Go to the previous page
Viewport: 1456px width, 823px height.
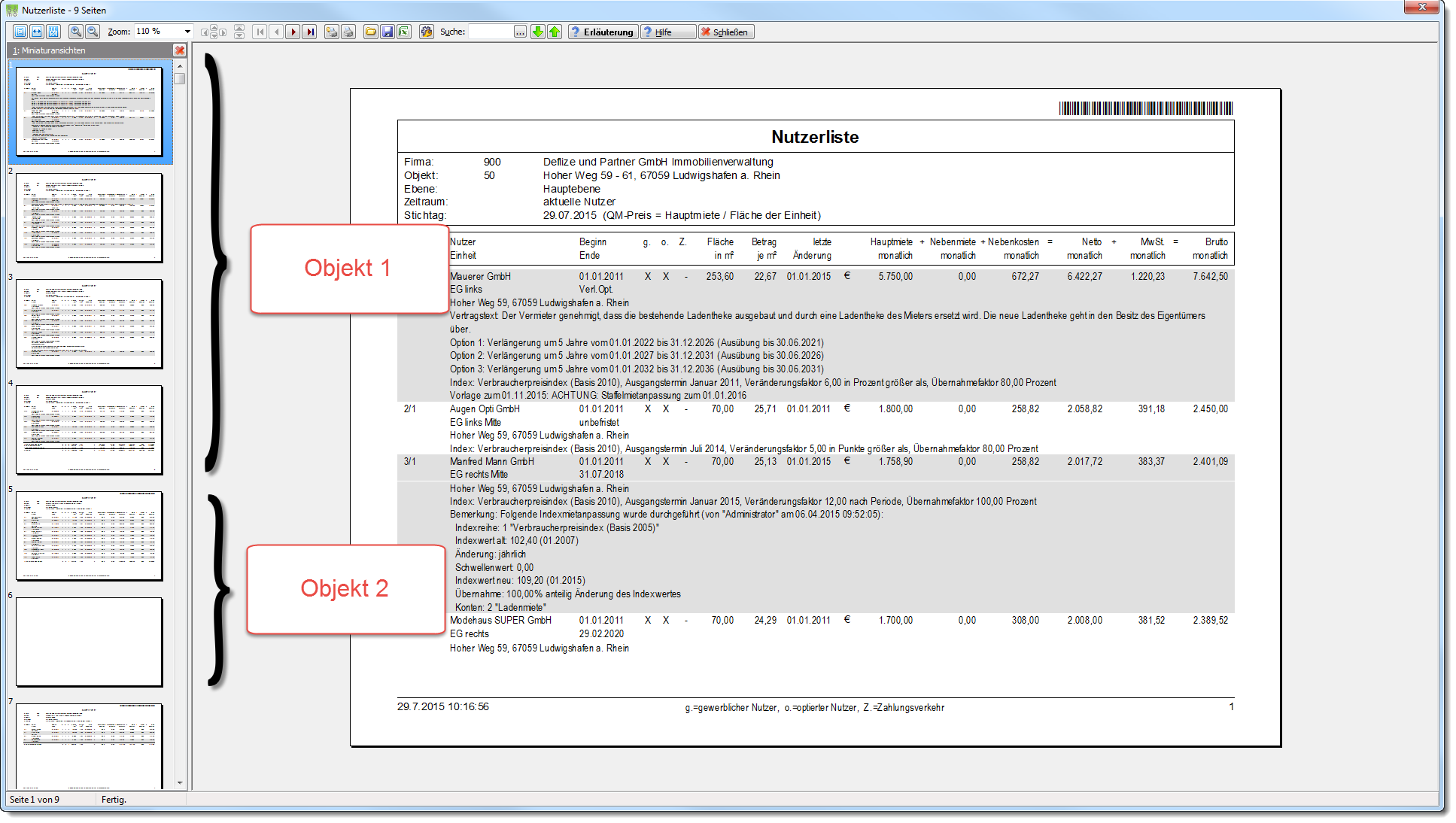tap(276, 32)
